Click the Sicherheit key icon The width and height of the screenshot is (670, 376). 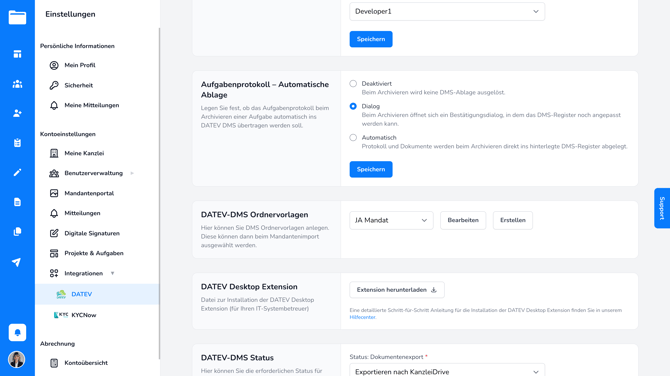coord(54,85)
